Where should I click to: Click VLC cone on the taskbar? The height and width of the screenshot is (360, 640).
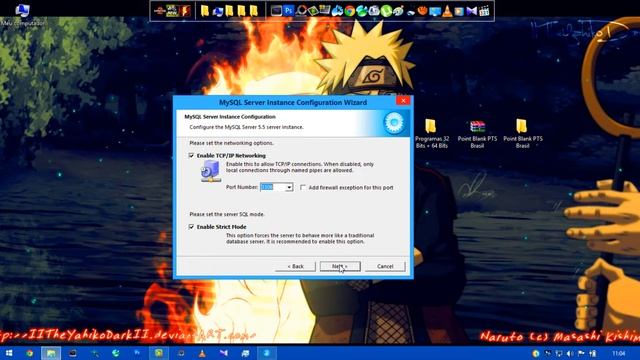(x=202, y=353)
